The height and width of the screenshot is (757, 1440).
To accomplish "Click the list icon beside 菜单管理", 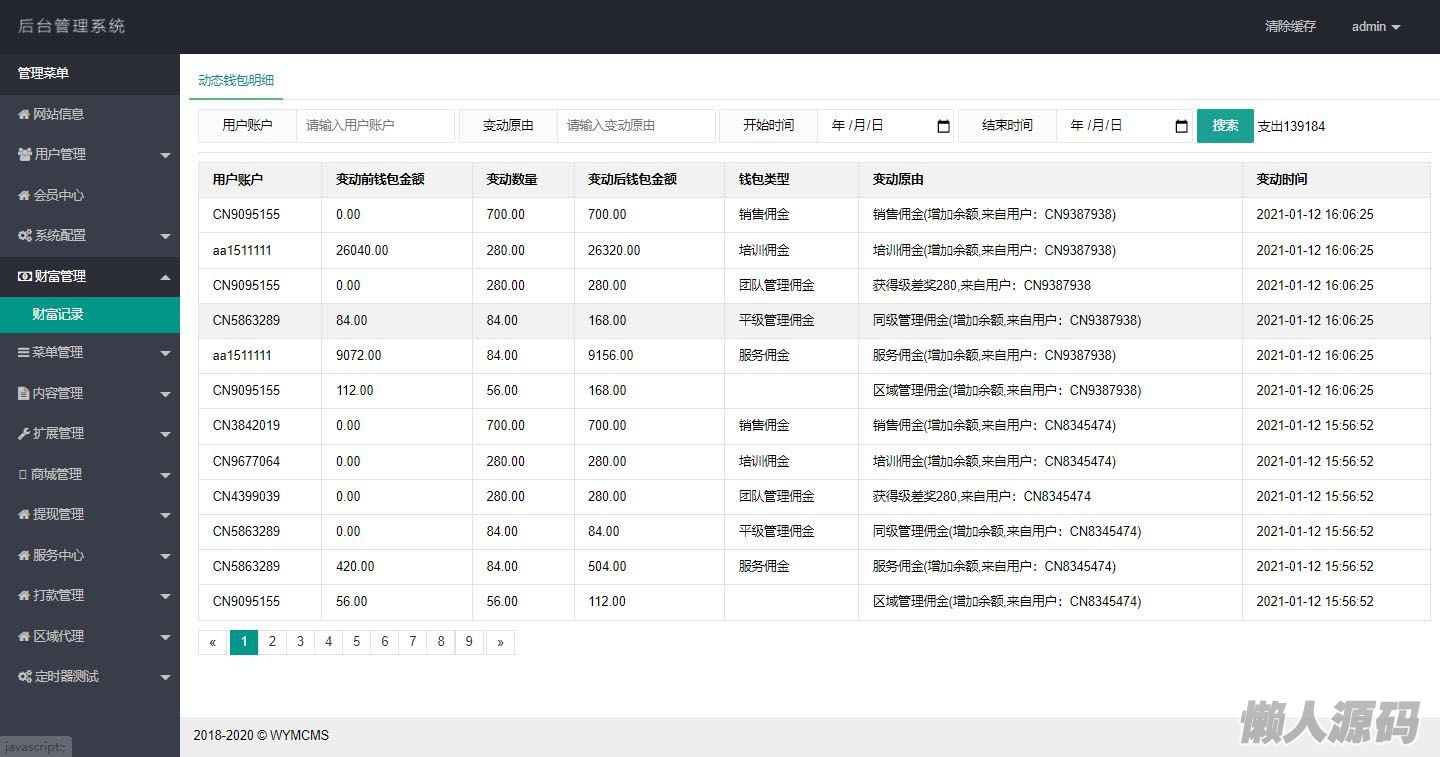I will click(24, 352).
